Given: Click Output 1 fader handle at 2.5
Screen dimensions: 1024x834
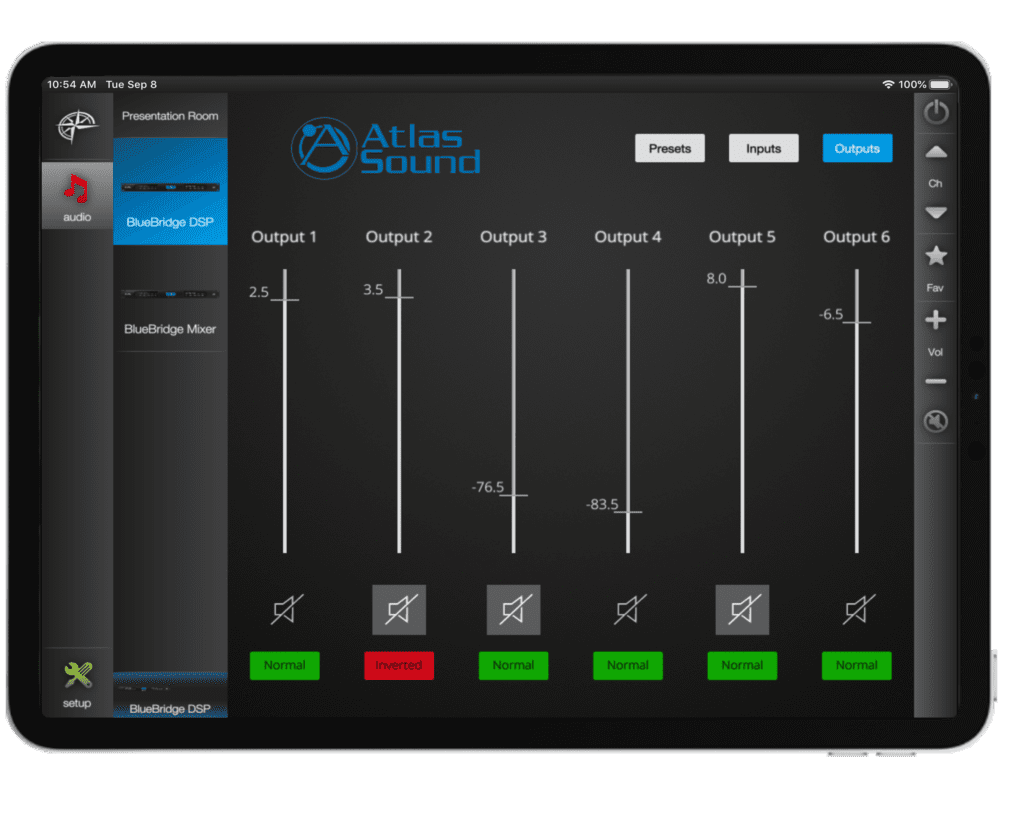Looking at the screenshot, I should [285, 300].
